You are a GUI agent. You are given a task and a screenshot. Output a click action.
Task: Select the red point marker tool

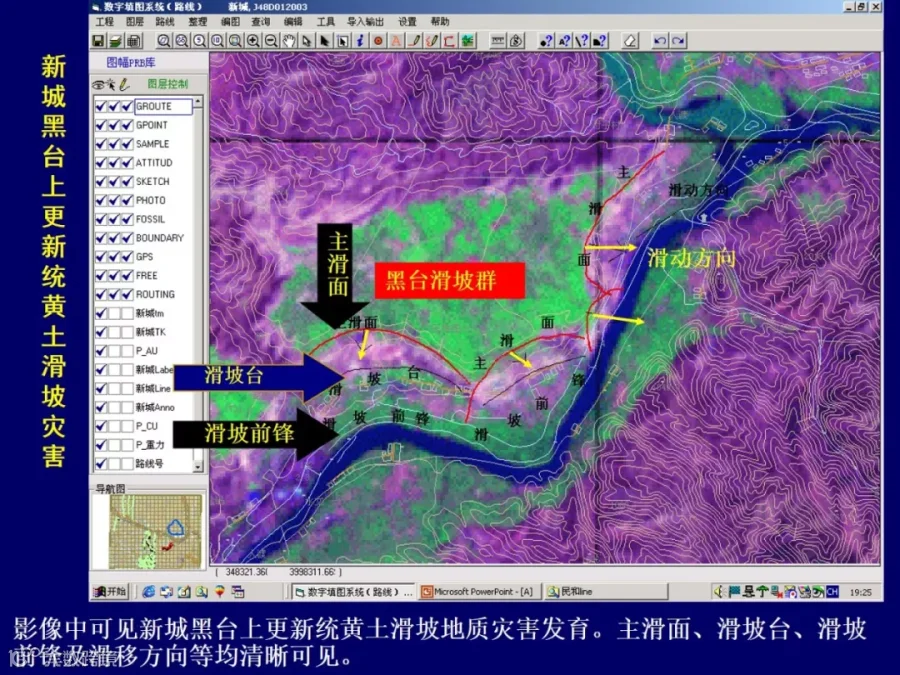[378, 41]
